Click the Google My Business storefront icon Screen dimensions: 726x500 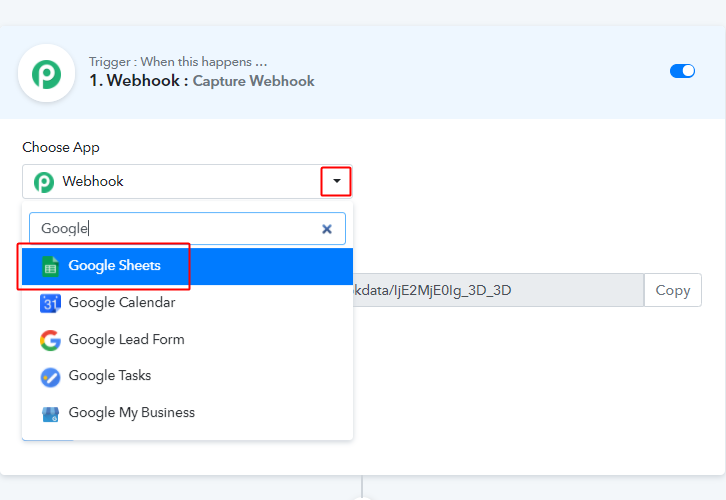(x=50, y=414)
